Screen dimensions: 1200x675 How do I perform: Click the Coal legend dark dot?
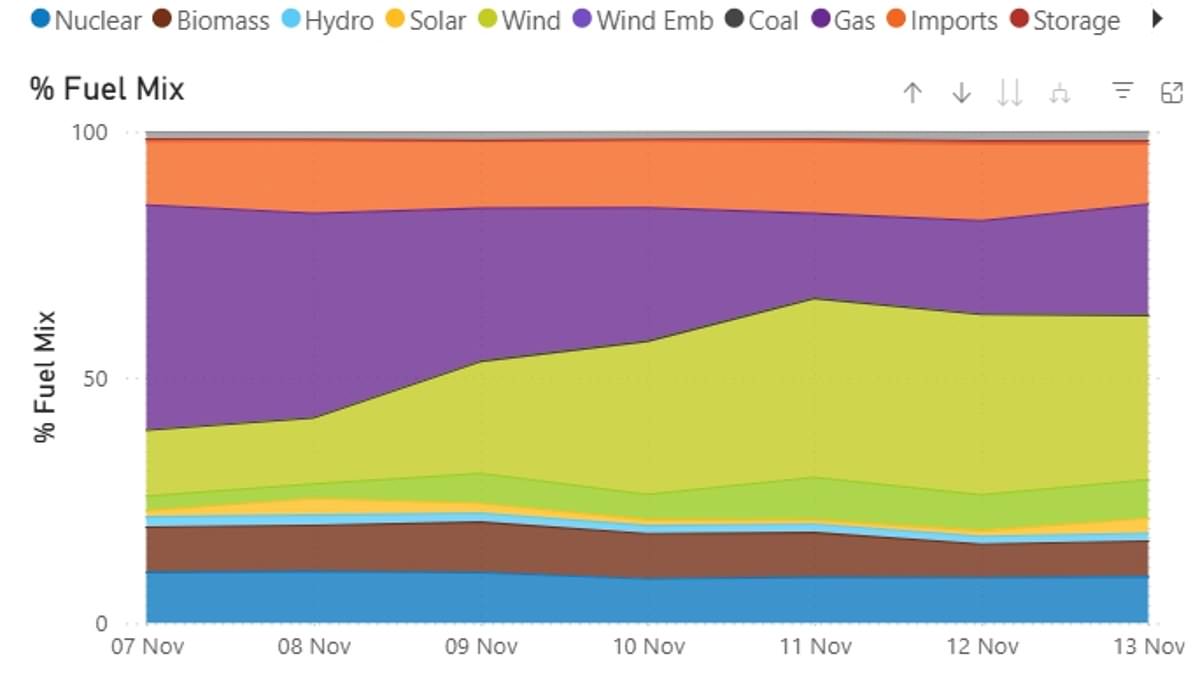733,20
